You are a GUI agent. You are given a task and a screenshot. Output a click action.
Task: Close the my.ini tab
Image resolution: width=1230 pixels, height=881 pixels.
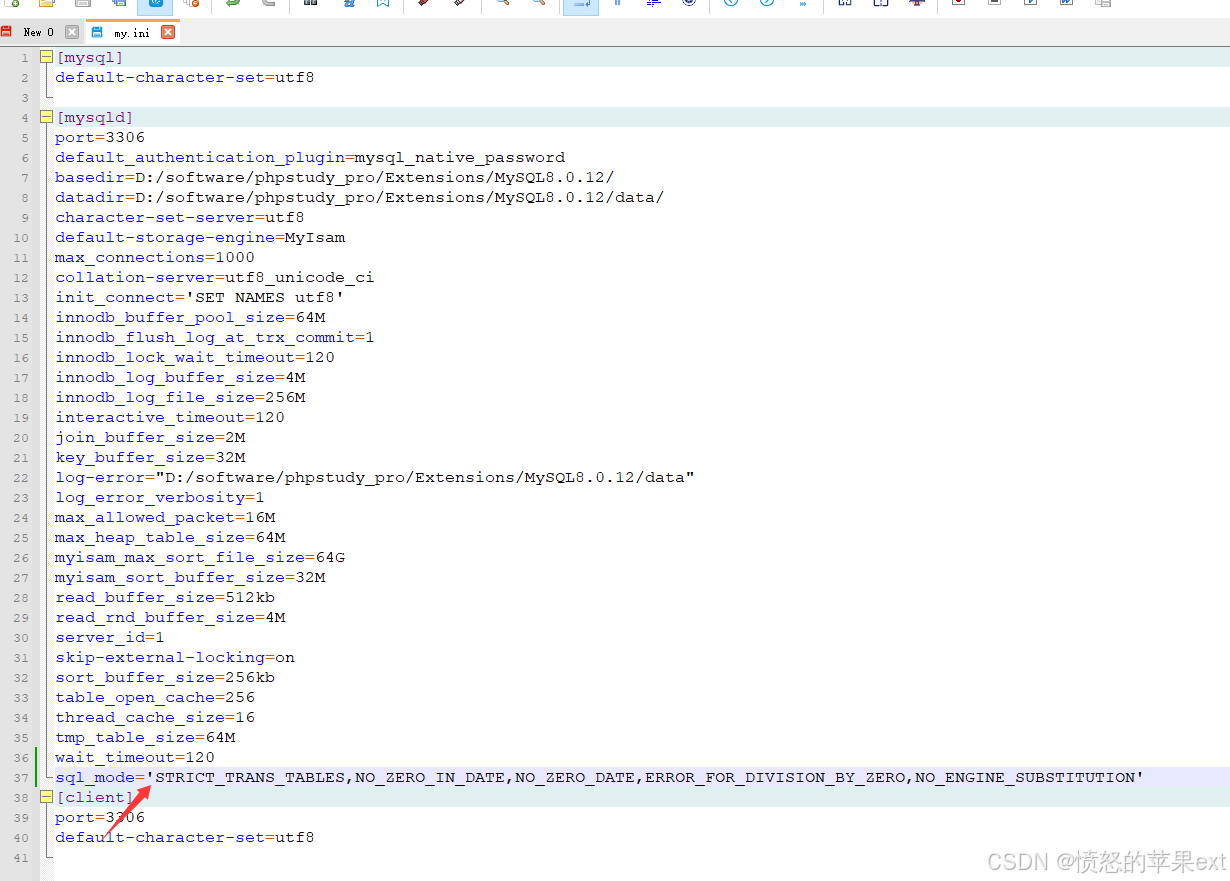point(168,32)
